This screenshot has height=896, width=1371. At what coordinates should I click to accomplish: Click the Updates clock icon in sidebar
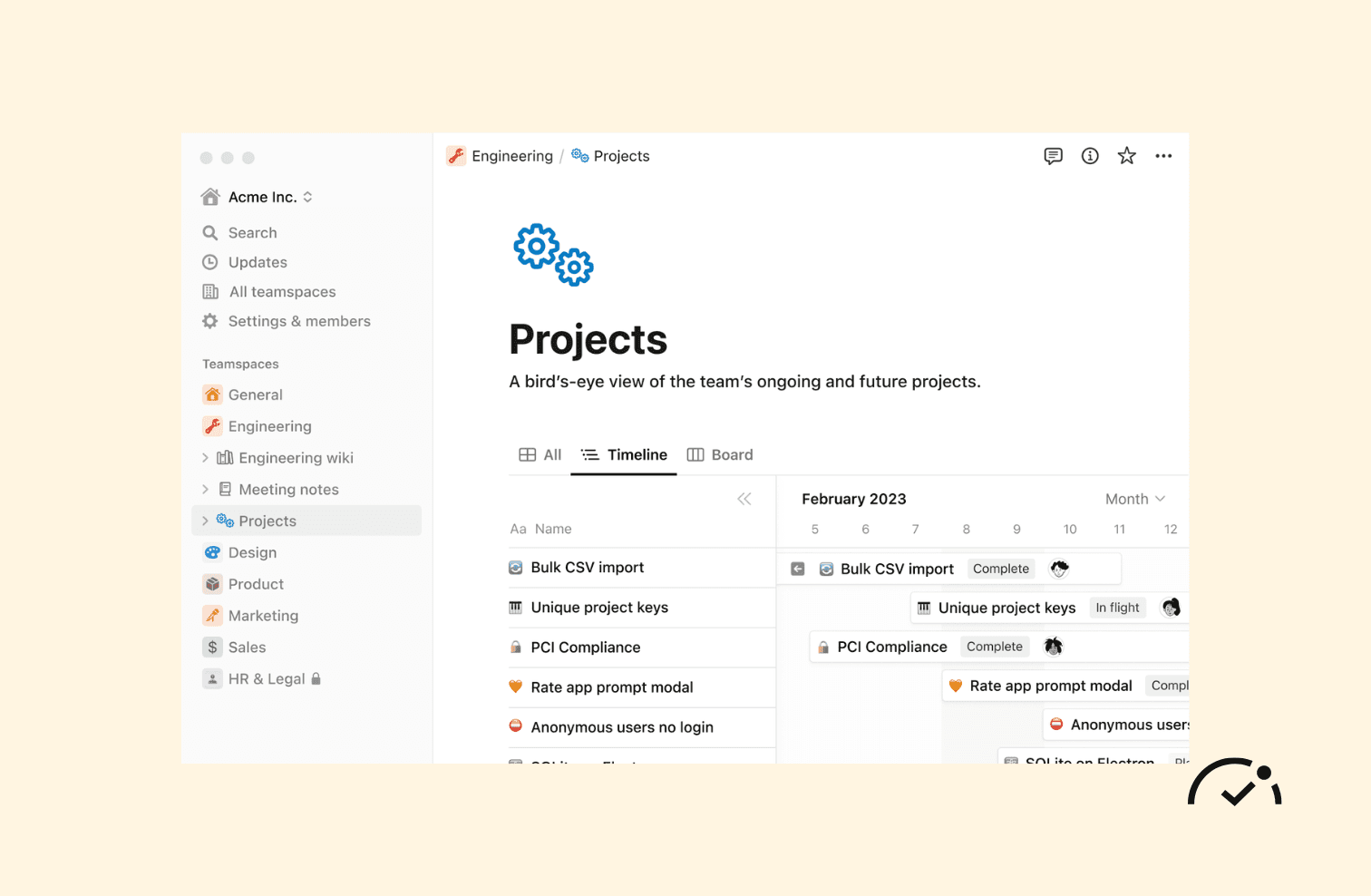click(210, 262)
